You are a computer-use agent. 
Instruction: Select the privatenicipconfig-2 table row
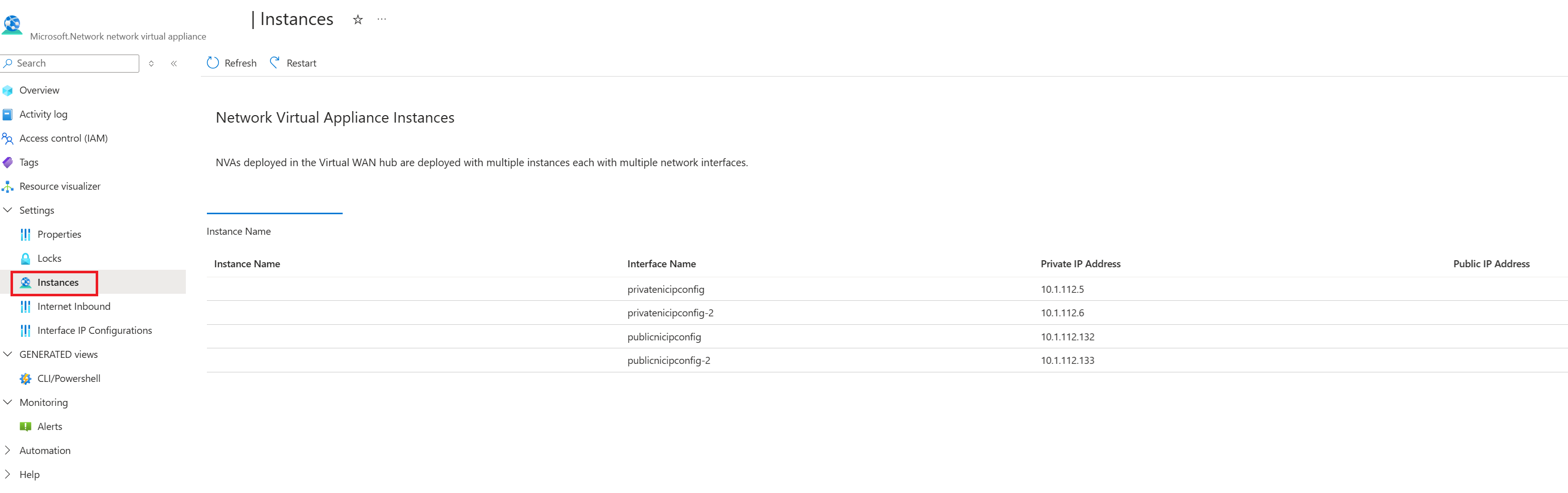(887, 313)
